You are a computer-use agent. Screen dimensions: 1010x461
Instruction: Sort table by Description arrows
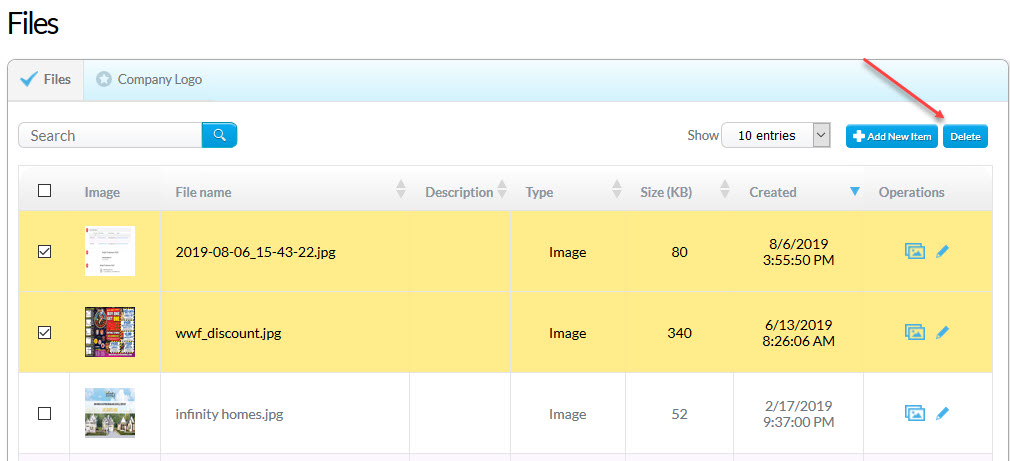click(x=502, y=189)
